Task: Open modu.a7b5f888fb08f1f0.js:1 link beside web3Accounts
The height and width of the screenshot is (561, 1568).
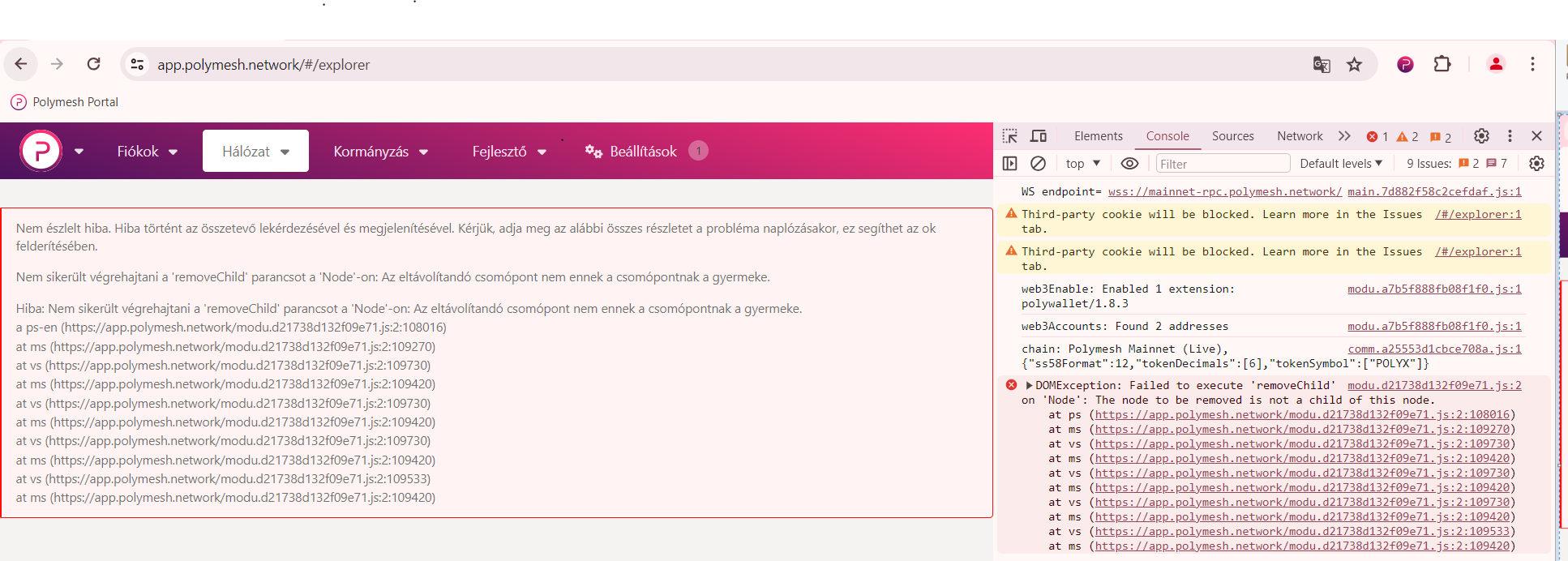Action: click(x=1434, y=327)
